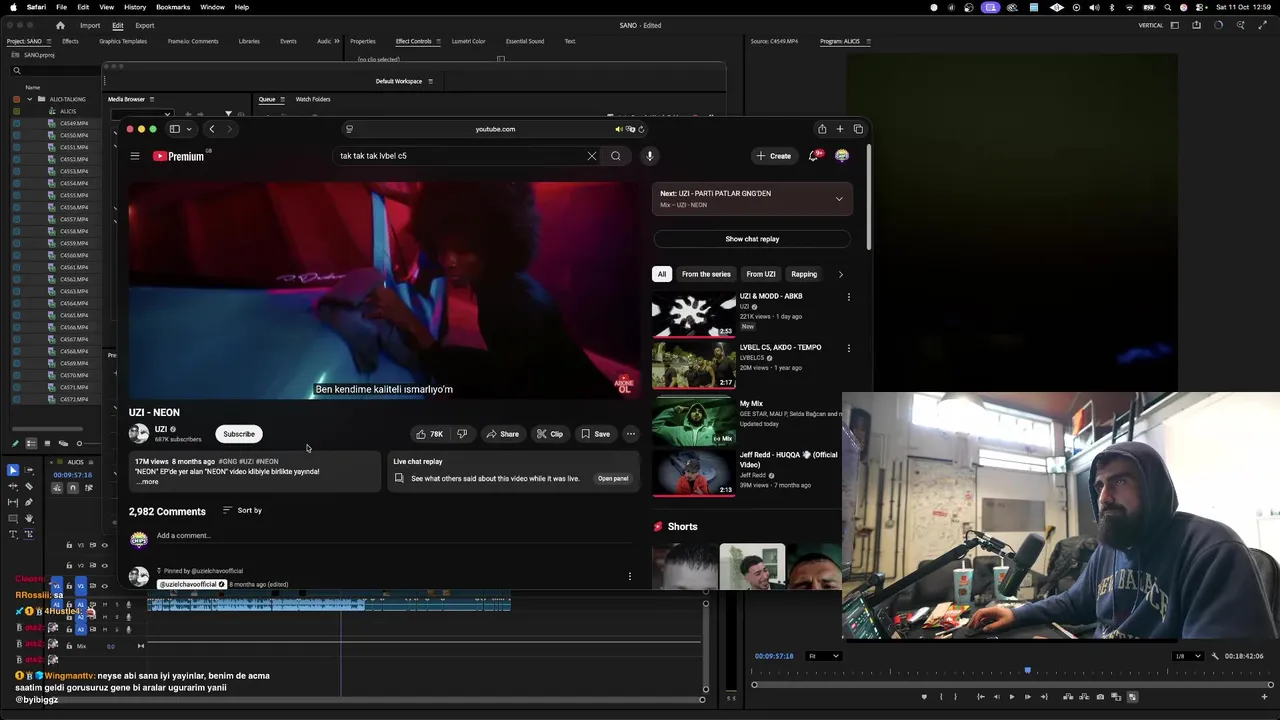Open the YouTube account avatar menu
The image size is (1280, 720).
[x=842, y=156]
